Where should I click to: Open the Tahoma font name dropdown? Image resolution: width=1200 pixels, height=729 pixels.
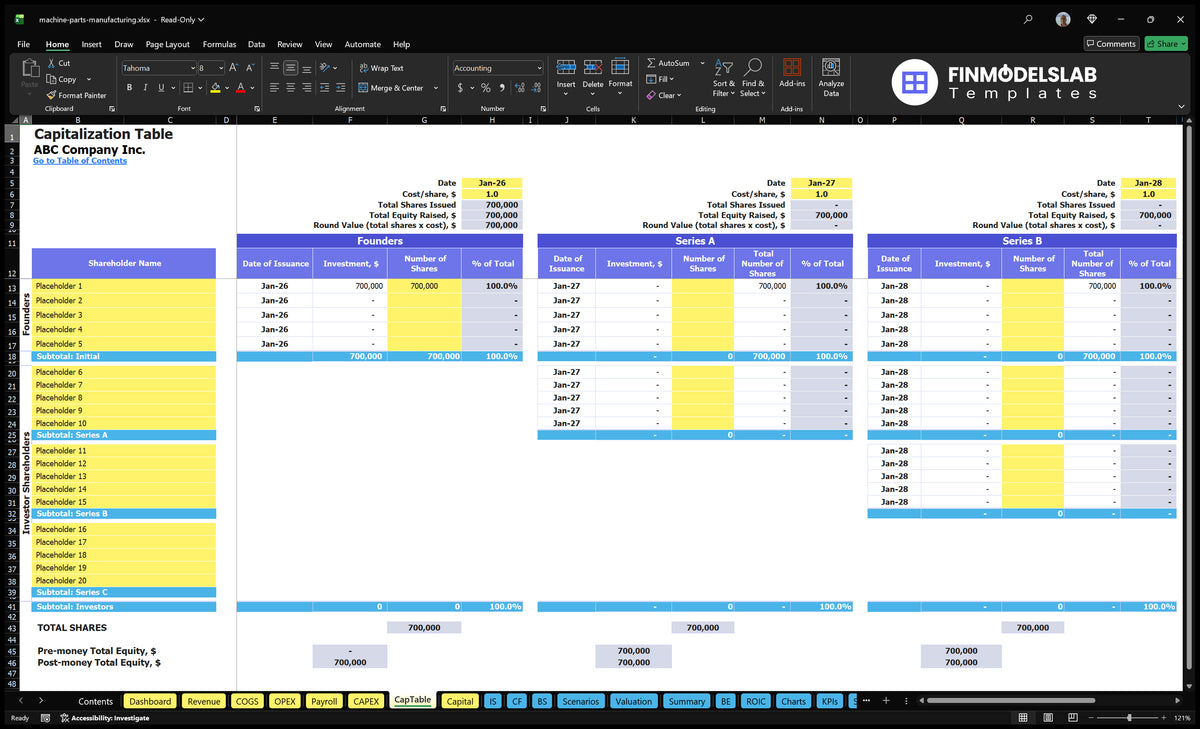pyautogui.click(x=192, y=68)
